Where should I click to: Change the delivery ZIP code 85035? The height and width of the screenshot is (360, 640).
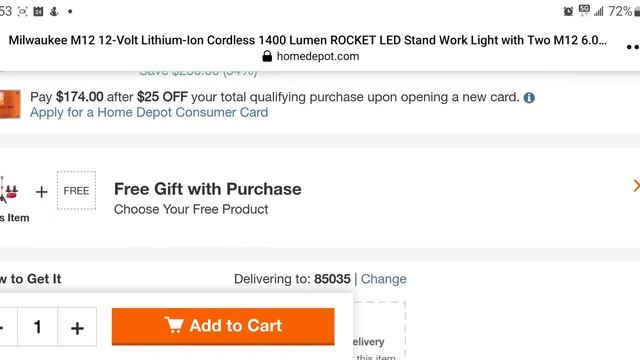tap(383, 279)
